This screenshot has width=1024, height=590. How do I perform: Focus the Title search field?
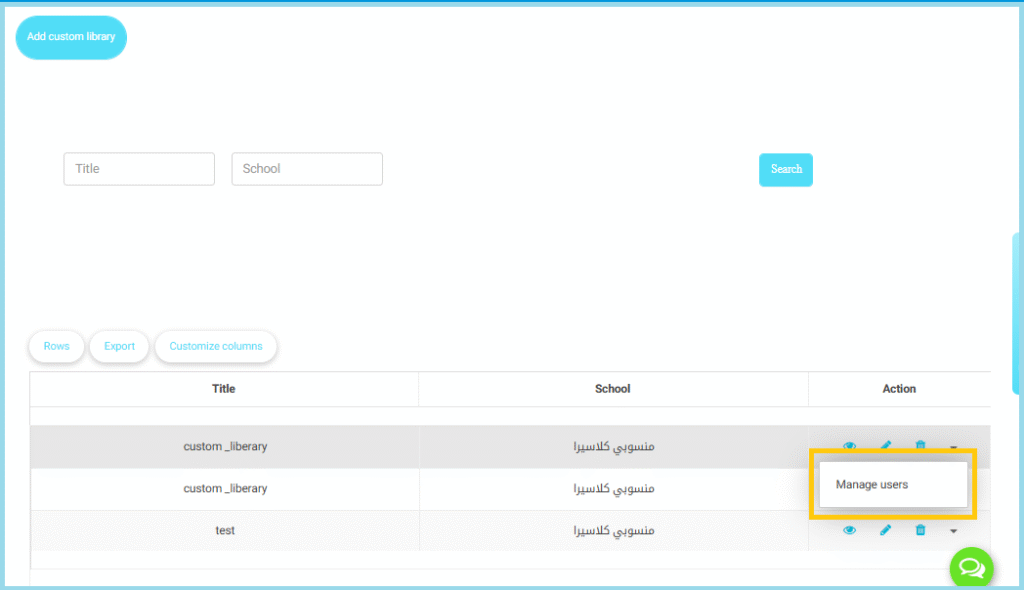click(139, 169)
